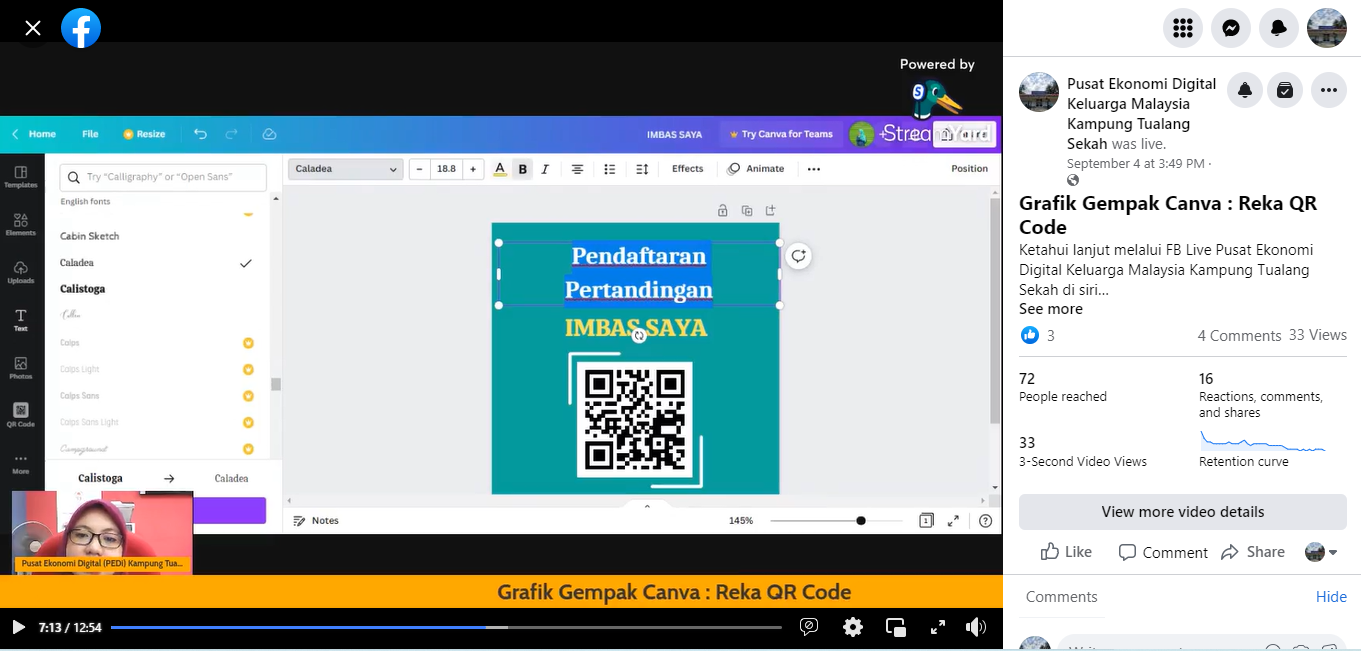This screenshot has height=651, width=1361.
Task: Open the Facebook notifications bell
Action: pyautogui.click(x=1279, y=28)
